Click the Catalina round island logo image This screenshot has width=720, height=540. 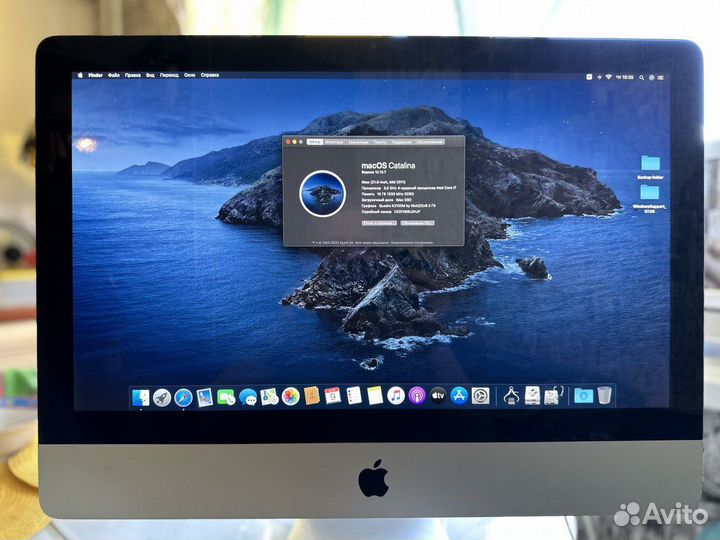click(322, 193)
